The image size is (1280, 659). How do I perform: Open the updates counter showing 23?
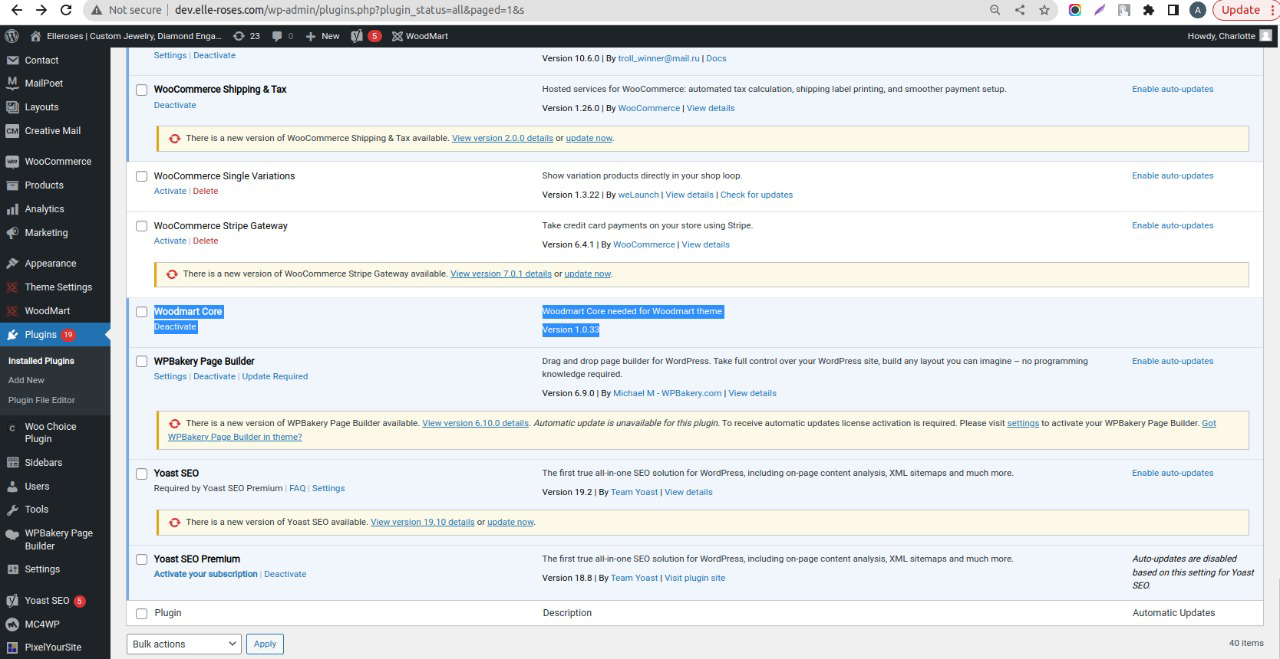246,36
